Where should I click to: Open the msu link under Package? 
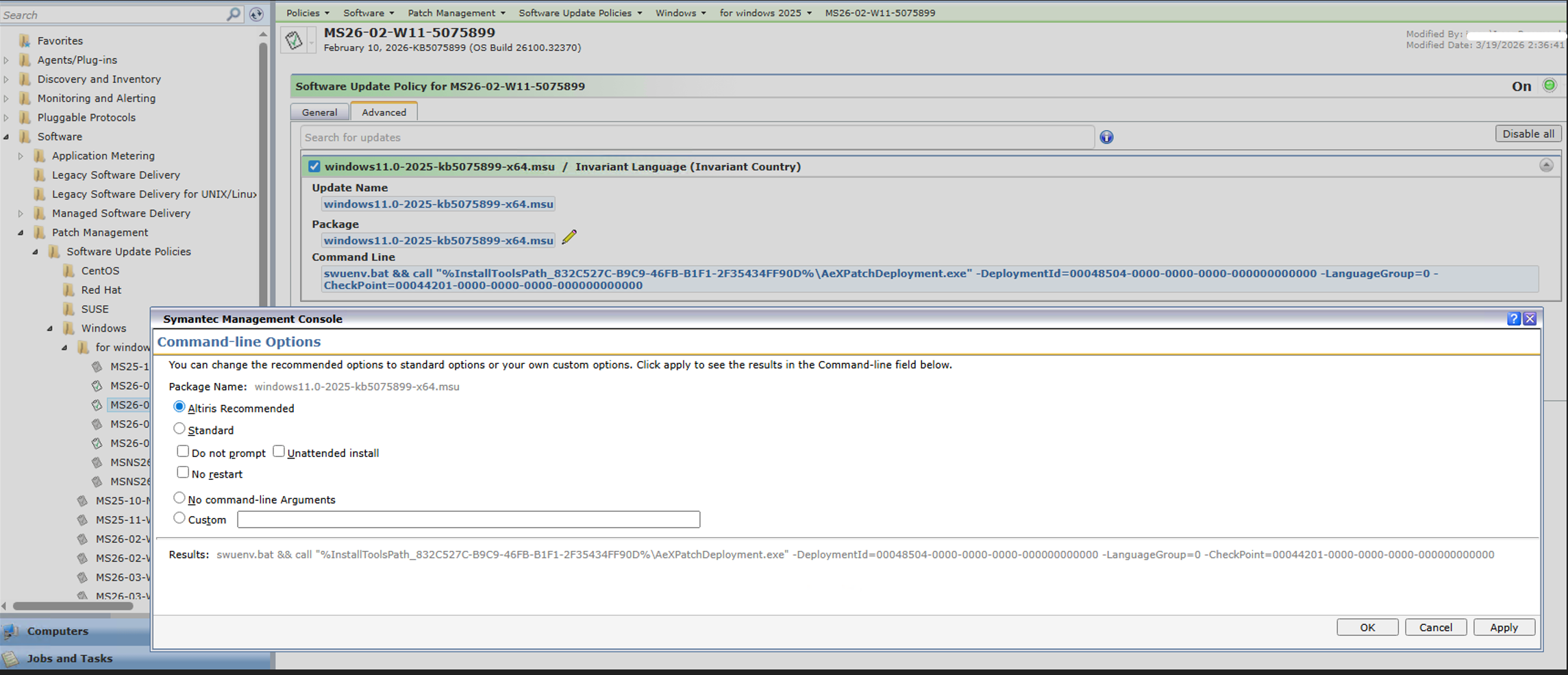pyautogui.click(x=438, y=241)
